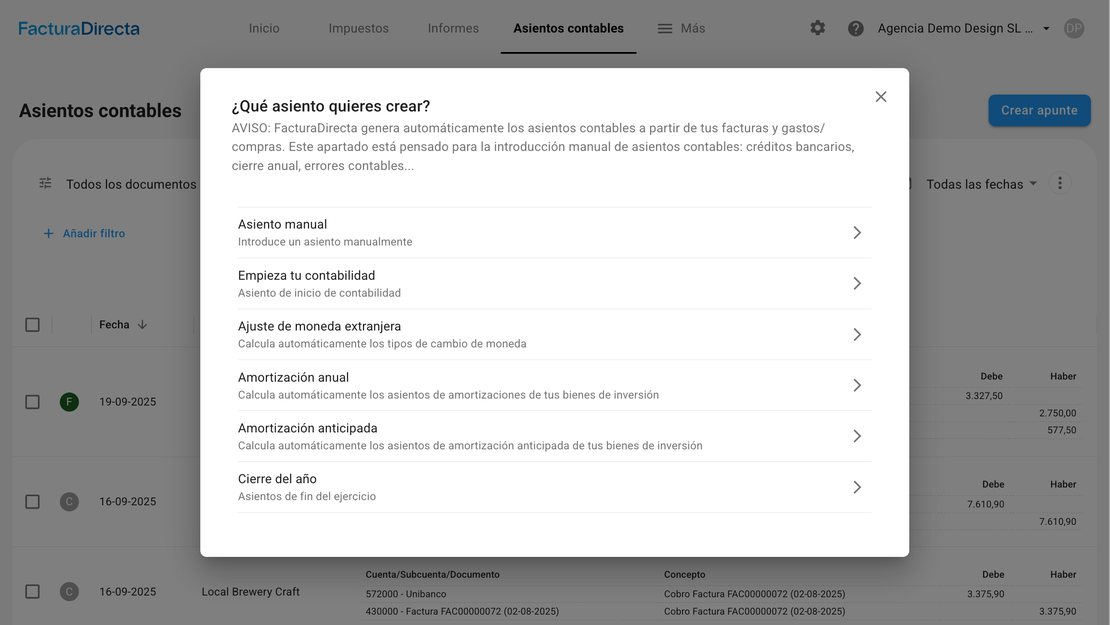Image resolution: width=1110 pixels, height=625 pixels.
Task: Open the three-dot options menu
Action: [x=1060, y=184]
